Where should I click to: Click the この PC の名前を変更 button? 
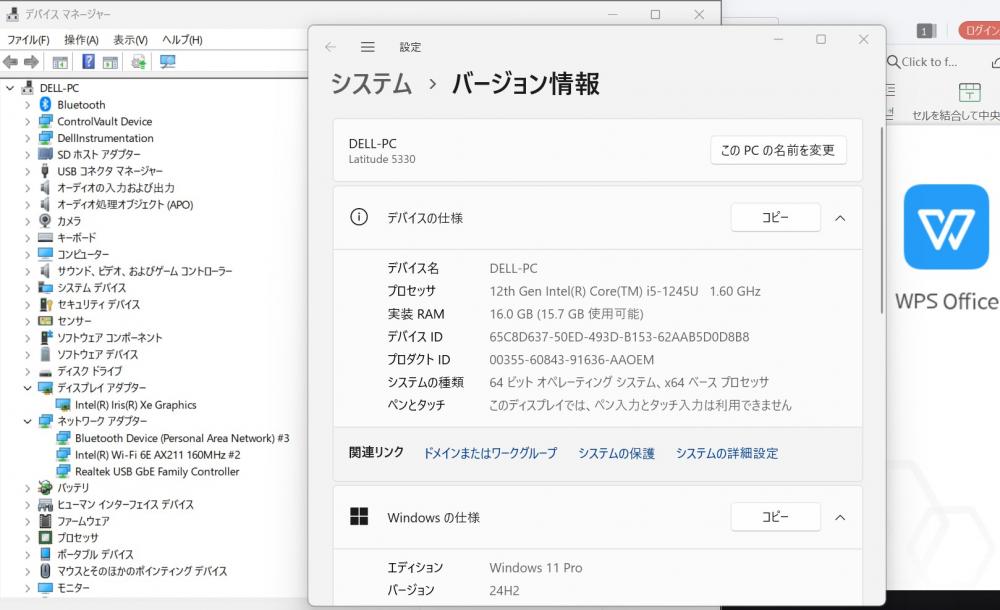[778, 150]
